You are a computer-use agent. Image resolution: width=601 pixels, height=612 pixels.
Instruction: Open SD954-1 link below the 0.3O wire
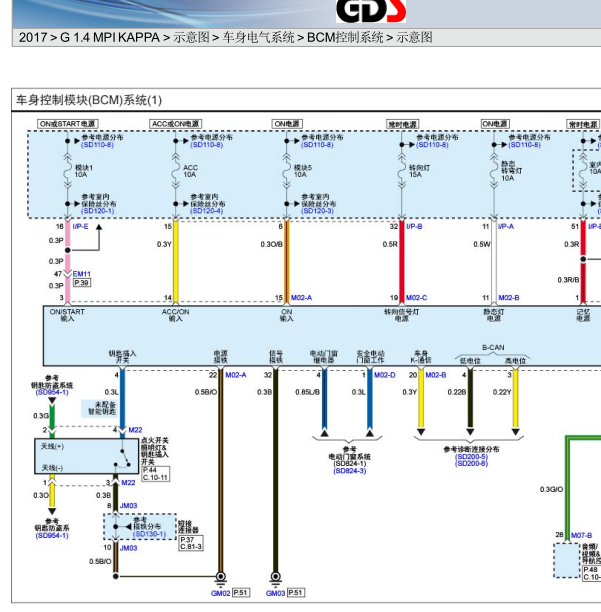52,536
